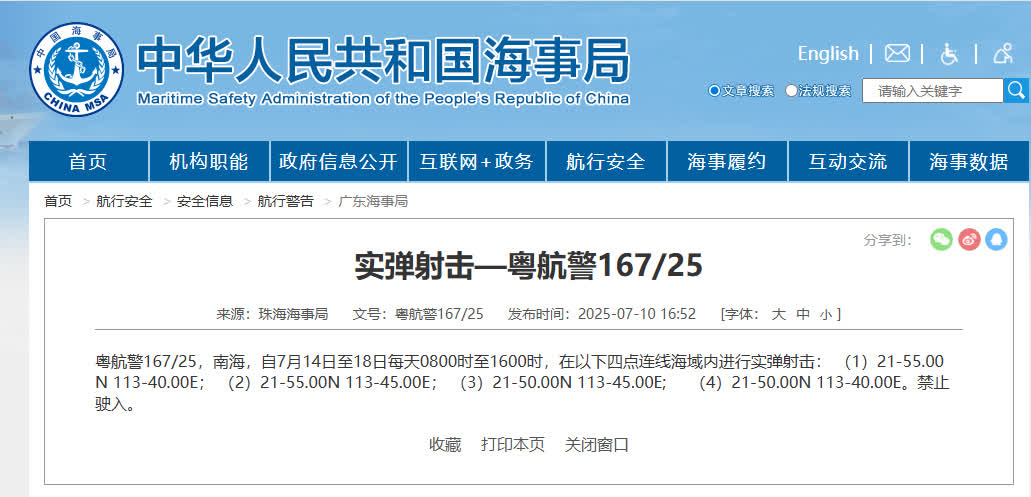Switch to the English site
This screenshot has width=1031, height=497.
(x=828, y=53)
